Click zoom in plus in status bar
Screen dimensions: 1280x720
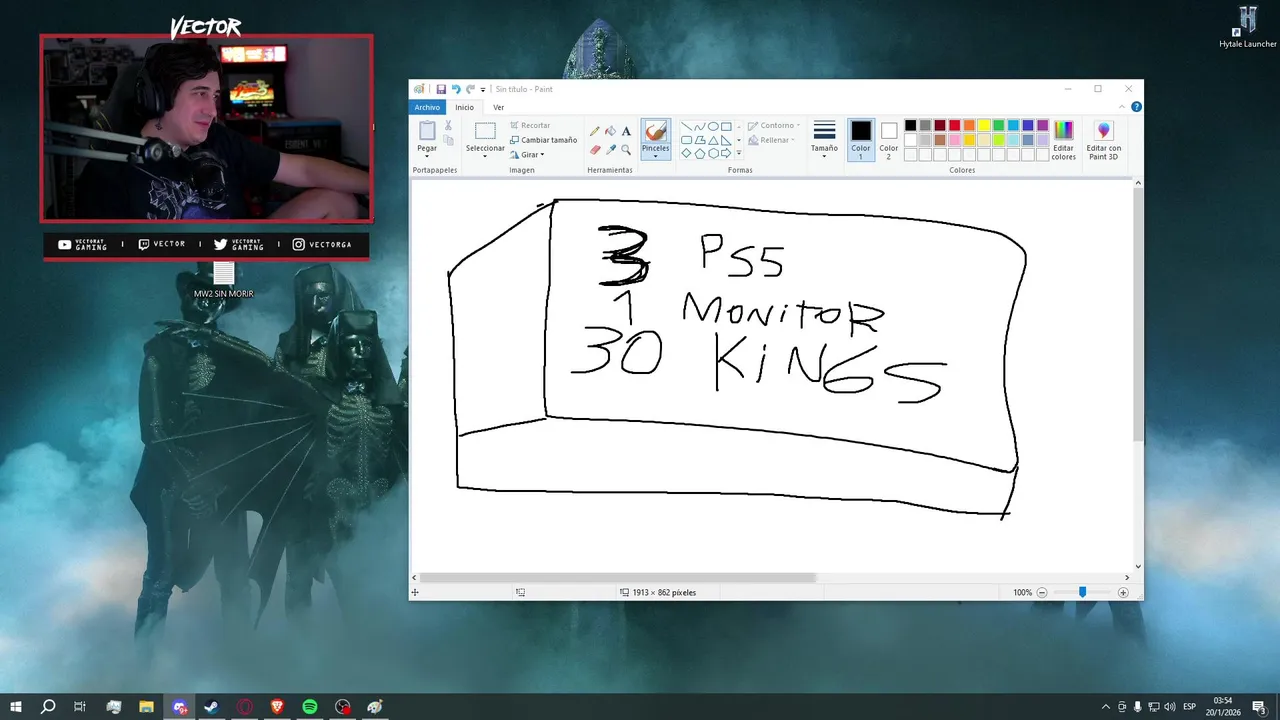coord(1123,593)
